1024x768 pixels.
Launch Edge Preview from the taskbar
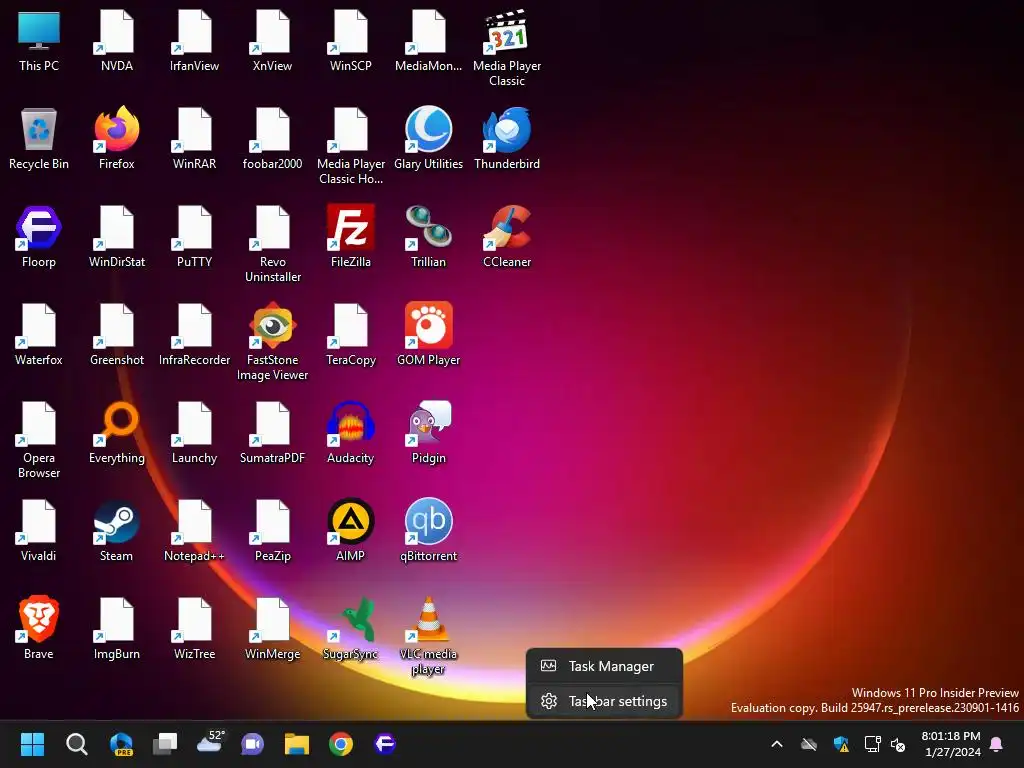121,744
